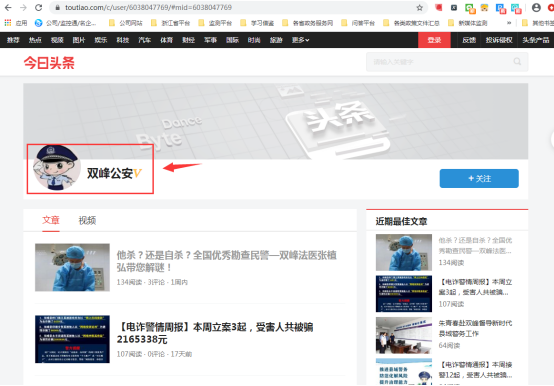
Task: Open the 科技 channel
Action: [x=123, y=40]
